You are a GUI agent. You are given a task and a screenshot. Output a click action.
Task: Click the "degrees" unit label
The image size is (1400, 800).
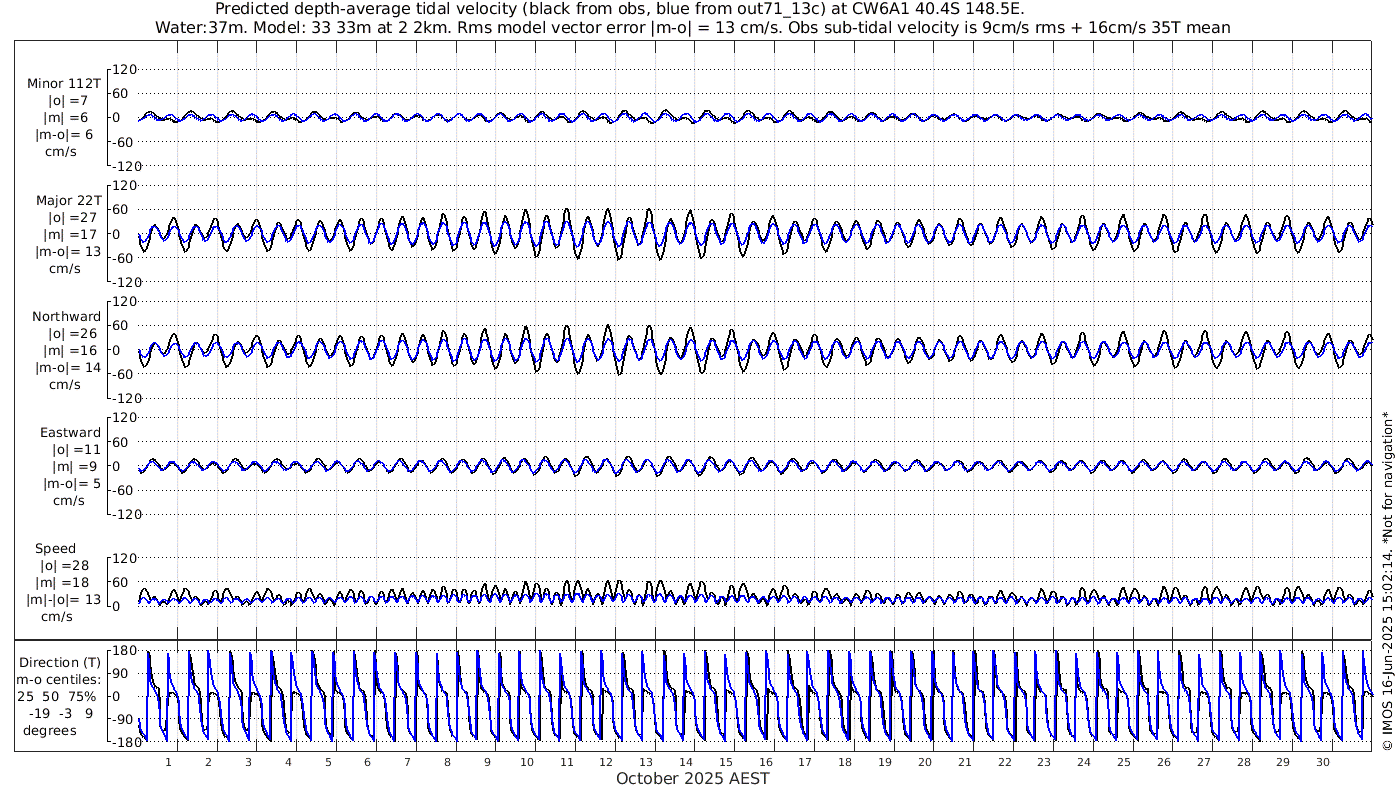tap(50, 730)
